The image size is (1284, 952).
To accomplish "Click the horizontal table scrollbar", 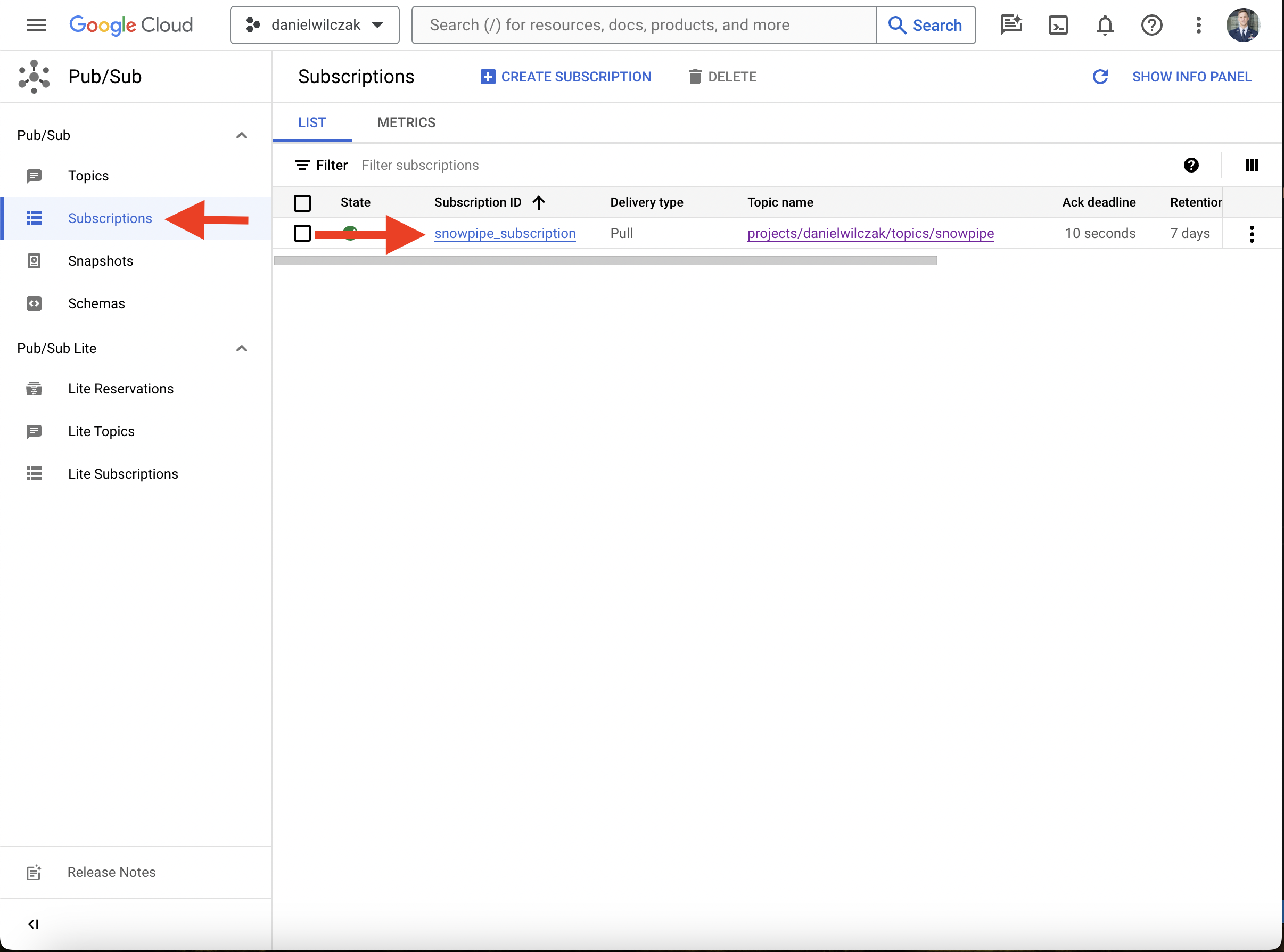I will click(605, 260).
